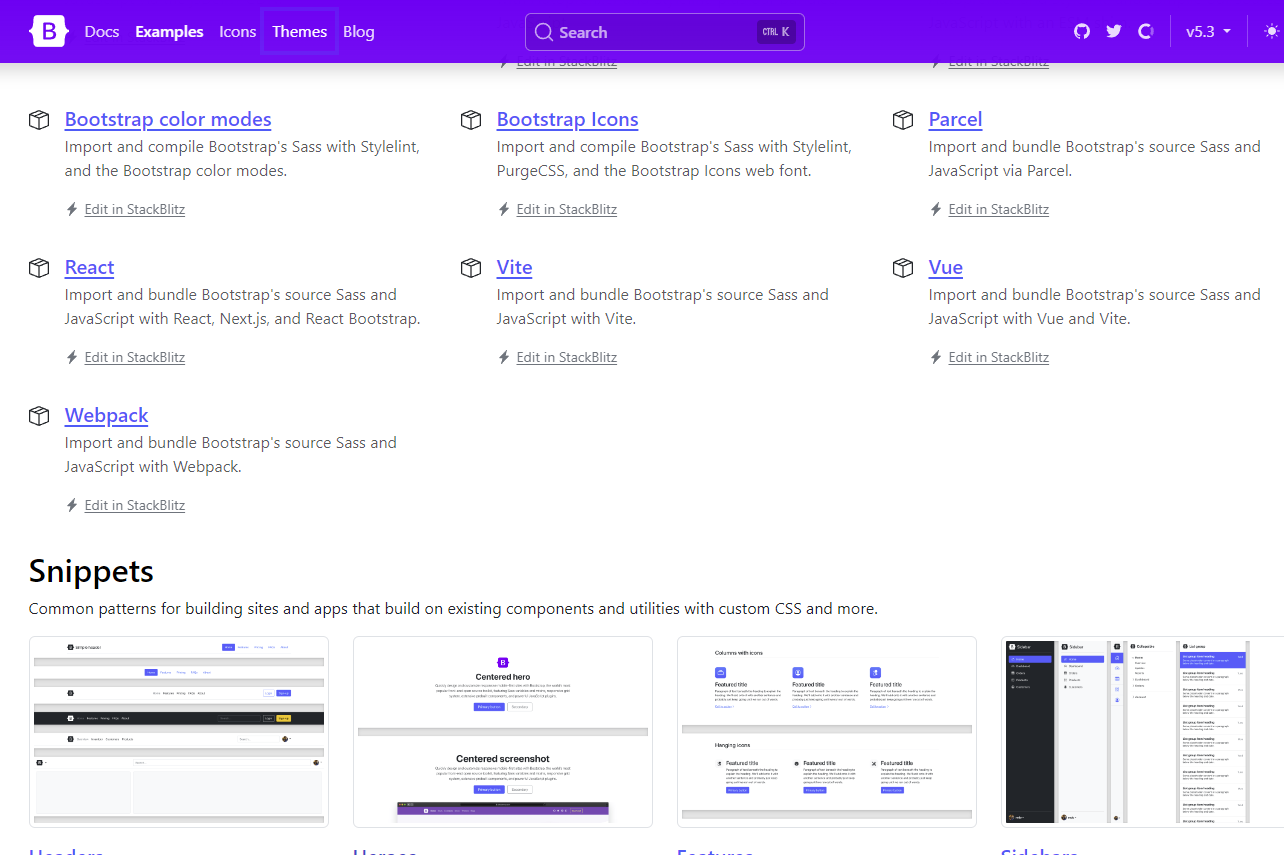Click the Twitter bird icon
The image size is (1284, 855).
coord(1113,31)
